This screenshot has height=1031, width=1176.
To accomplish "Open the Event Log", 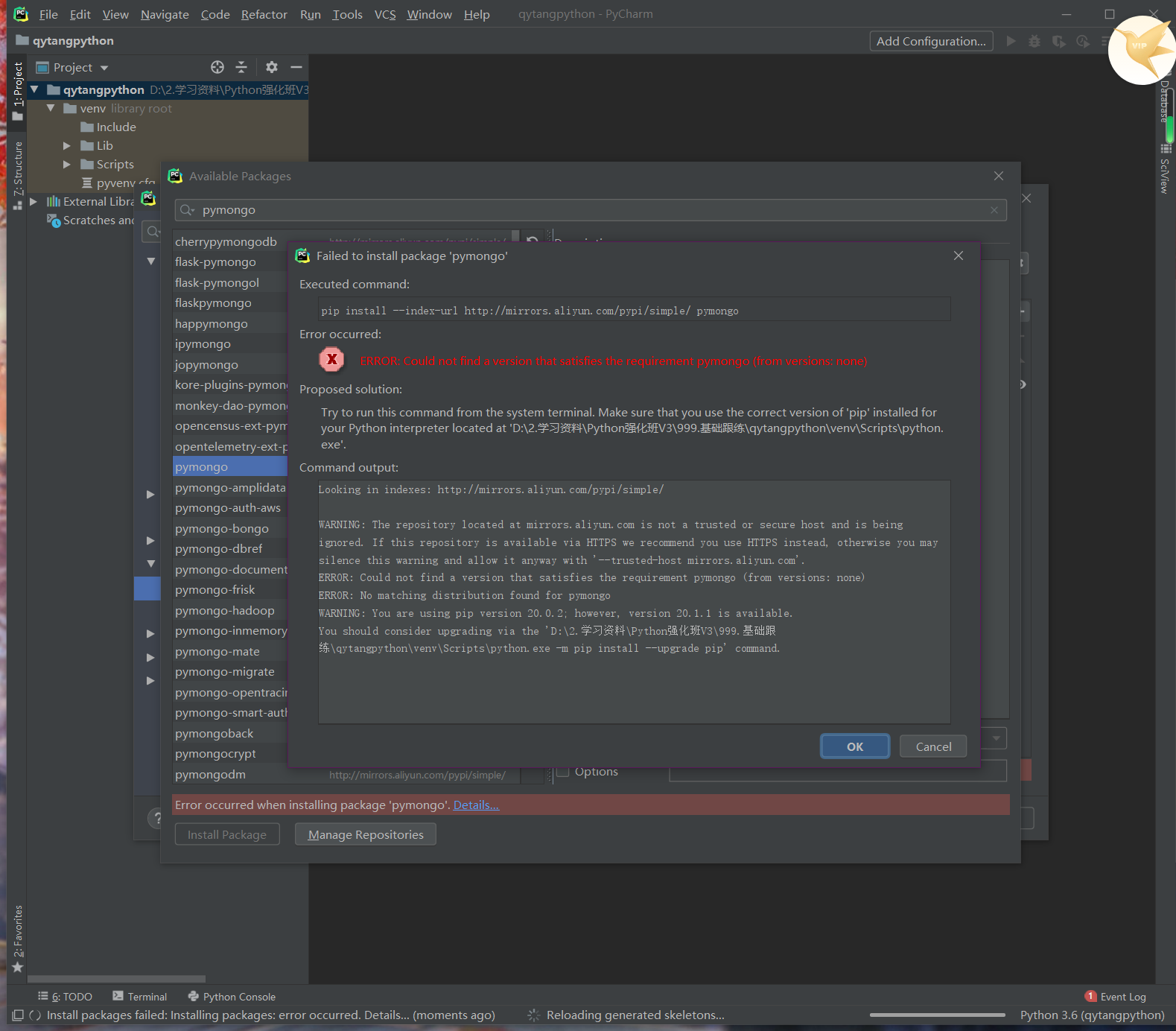I will pyautogui.click(x=1116, y=996).
